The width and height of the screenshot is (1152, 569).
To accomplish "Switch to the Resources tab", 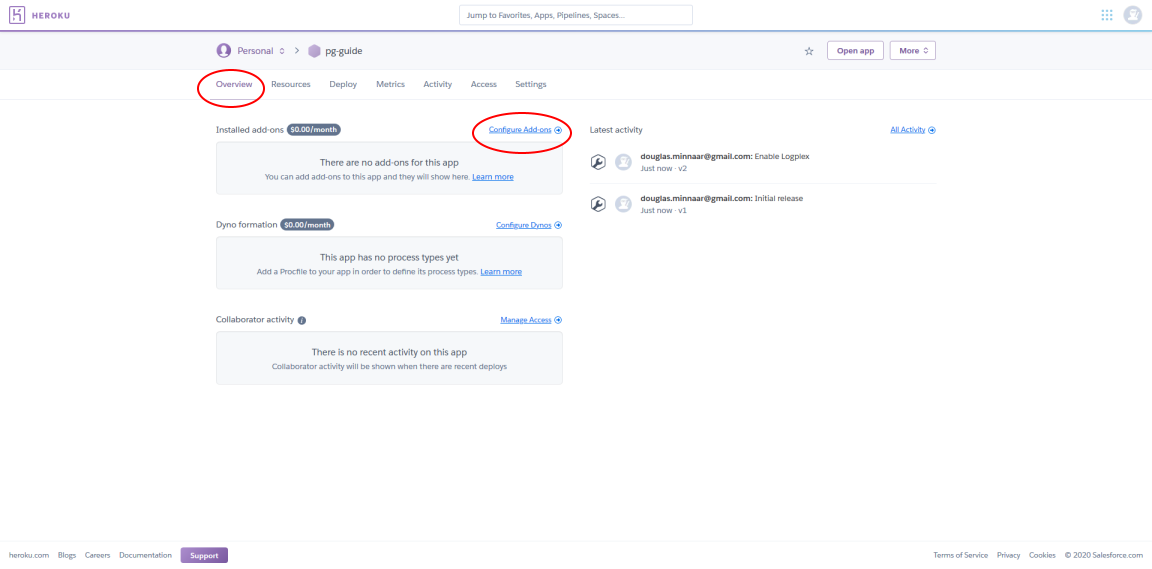I will [x=290, y=85].
